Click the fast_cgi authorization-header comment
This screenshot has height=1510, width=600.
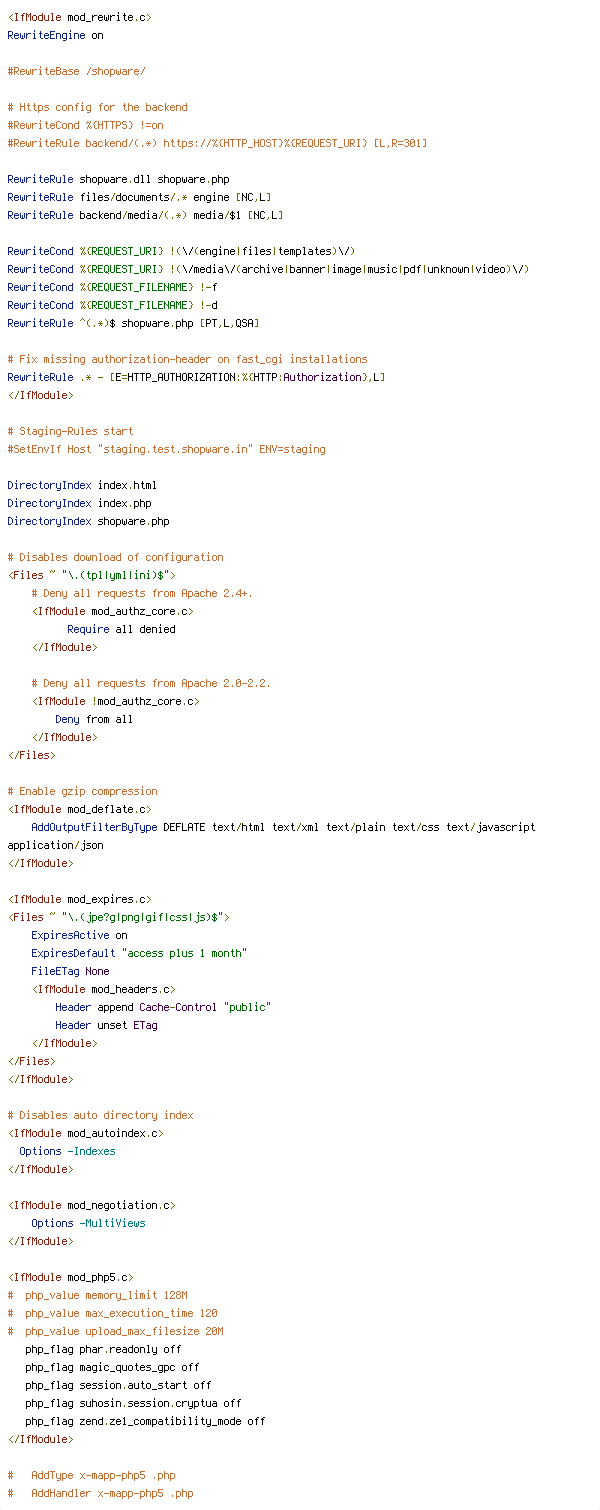[x=187, y=359]
